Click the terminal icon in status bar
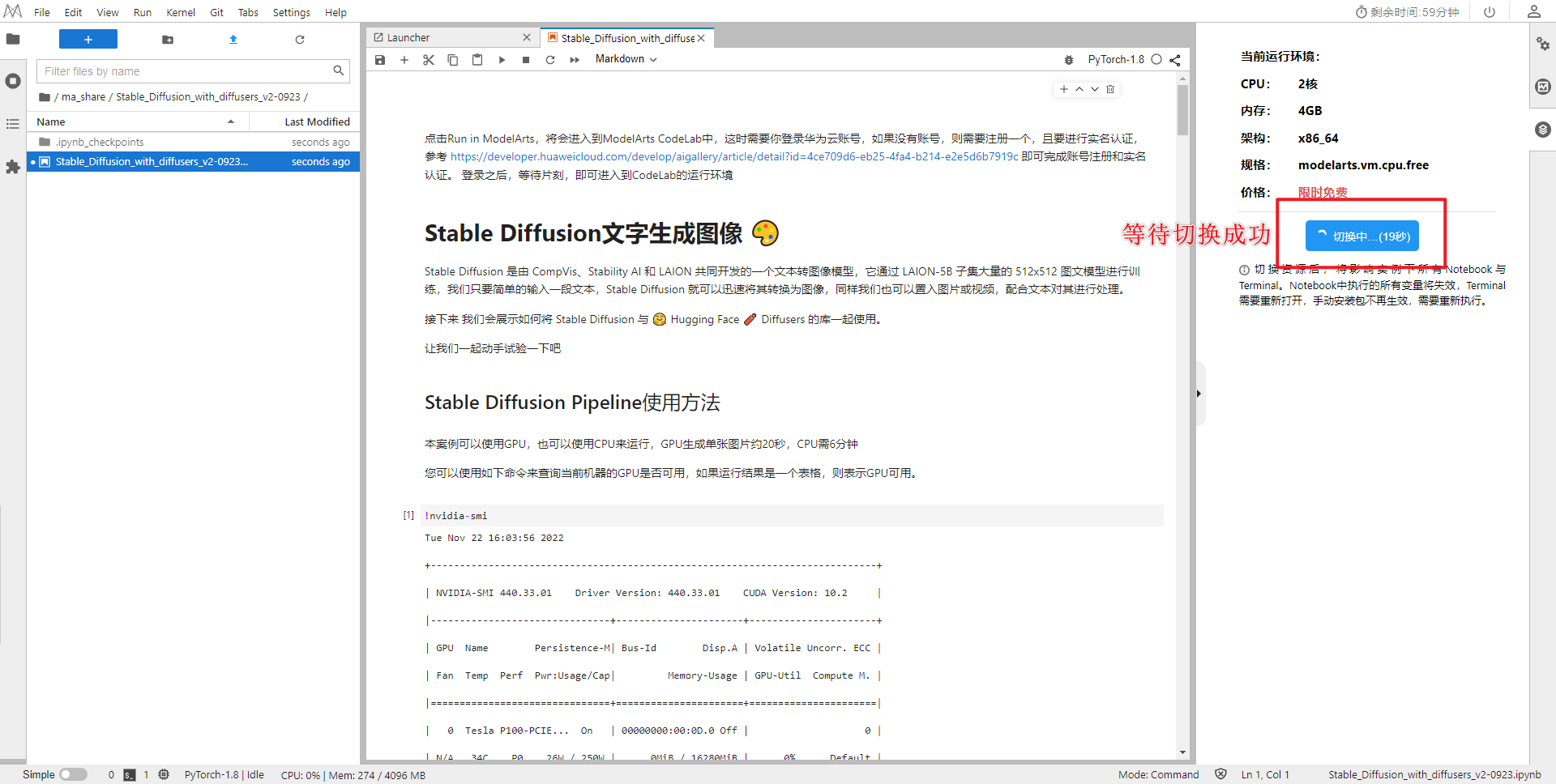1556x784 pixels. coord(130,774)
